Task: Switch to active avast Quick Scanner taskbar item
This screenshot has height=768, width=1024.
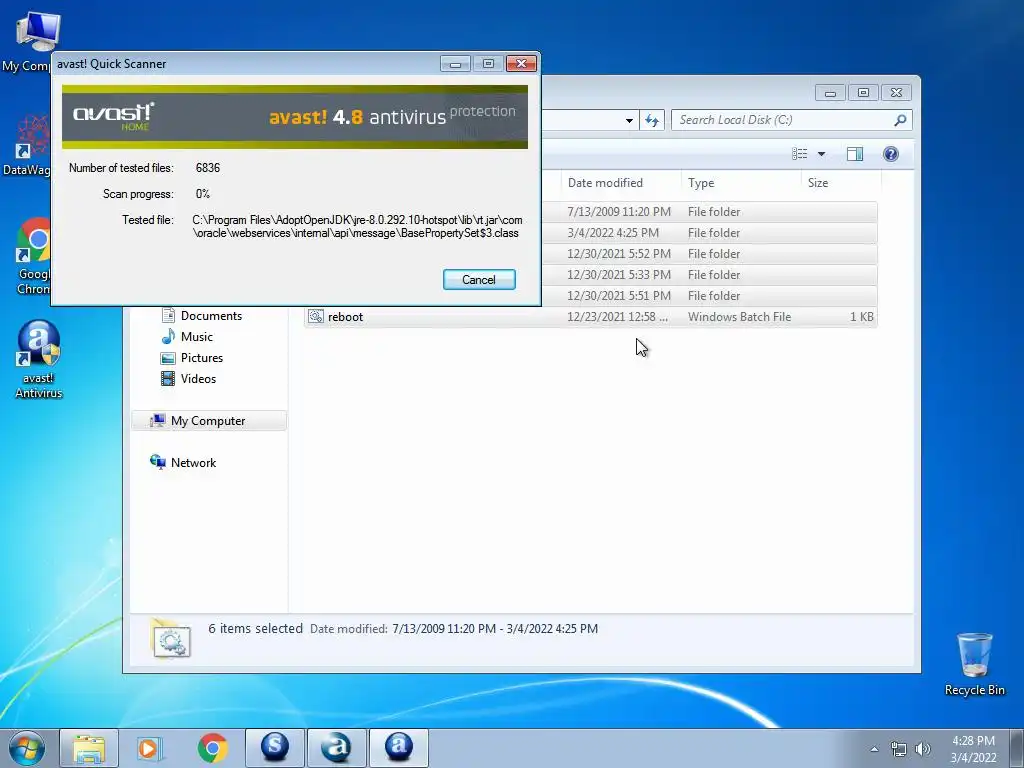Action: coord(399,748)
